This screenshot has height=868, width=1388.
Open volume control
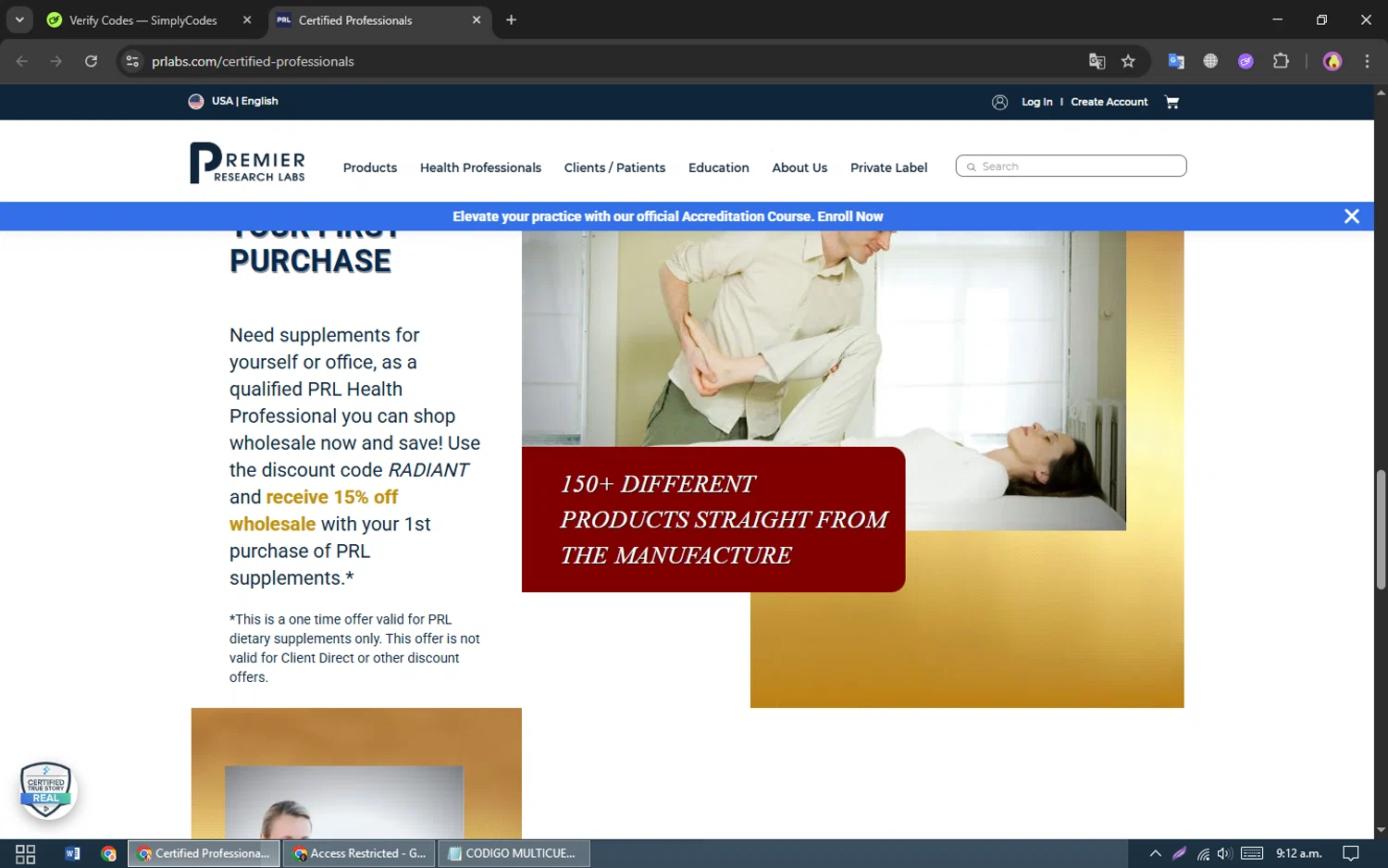click(1225, 853)
